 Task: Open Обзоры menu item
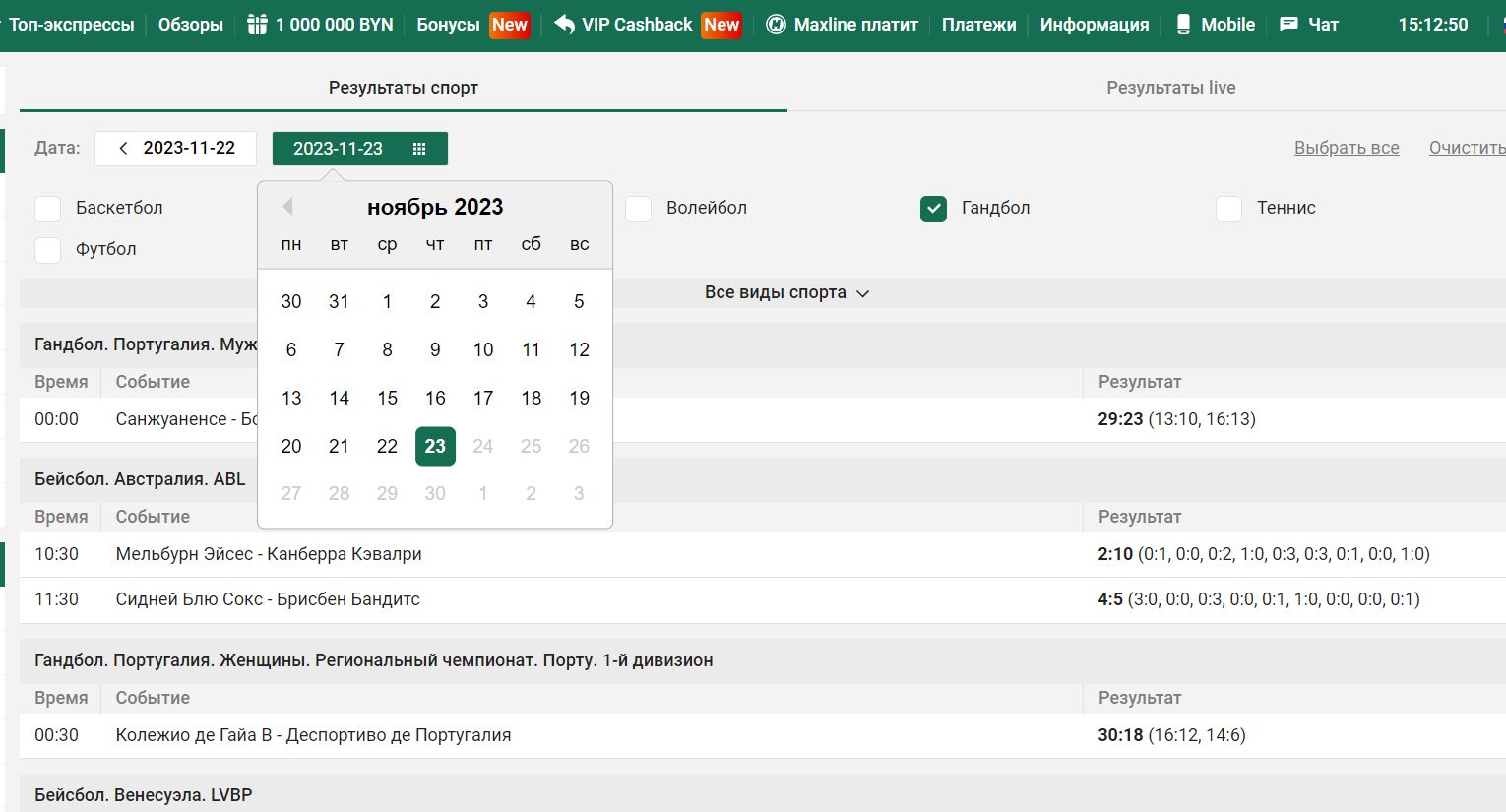191,25
